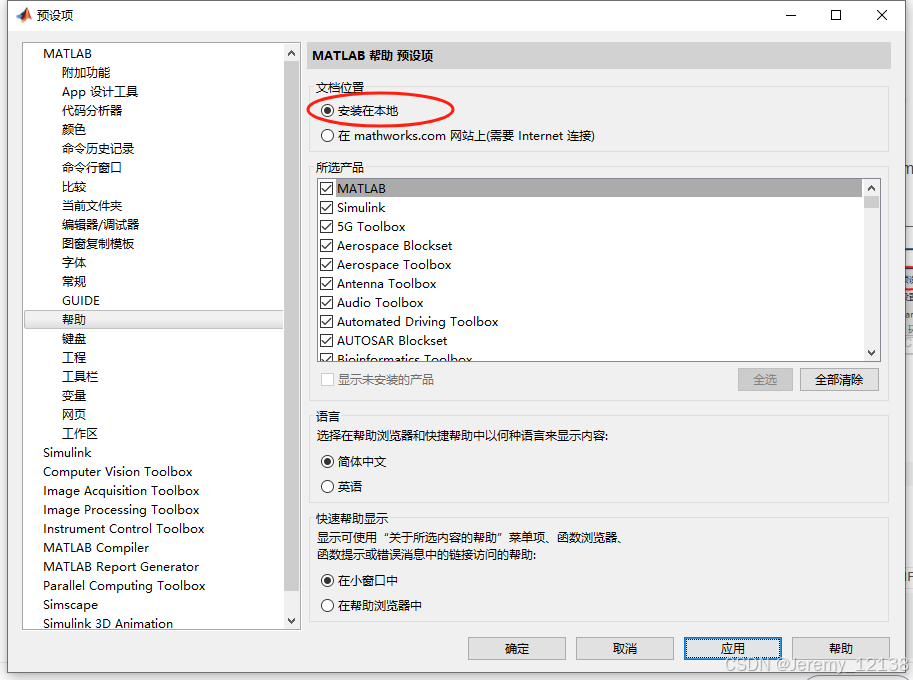913x680 pixels.
Task: Open 代码分析器 preferences
Action: [x=92, y=111]
